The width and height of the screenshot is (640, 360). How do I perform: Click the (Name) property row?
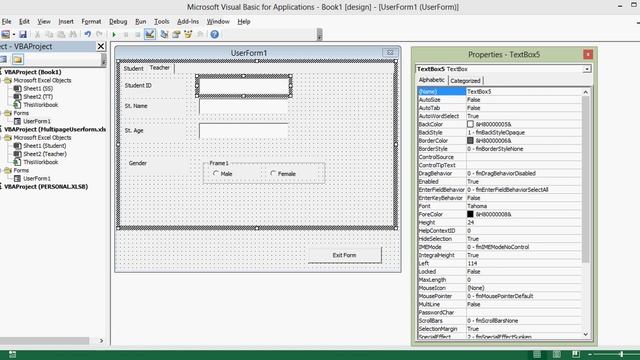[500, 91]
